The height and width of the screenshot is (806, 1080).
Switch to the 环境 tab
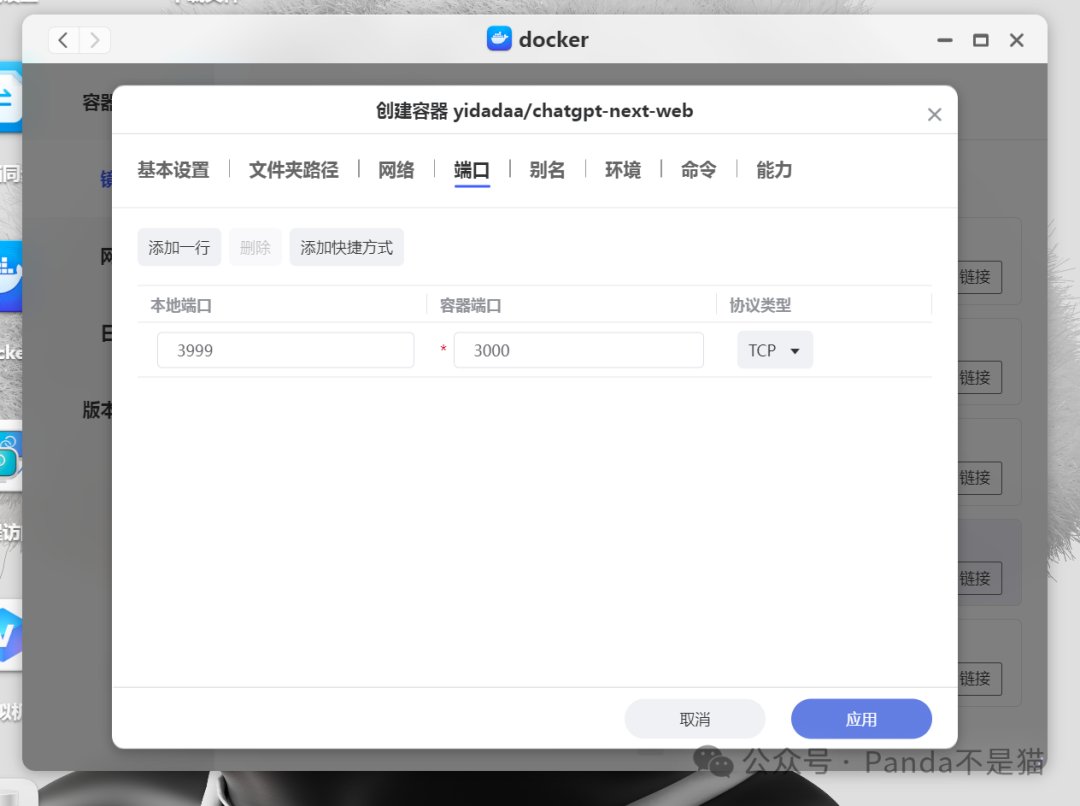[622, 170]
